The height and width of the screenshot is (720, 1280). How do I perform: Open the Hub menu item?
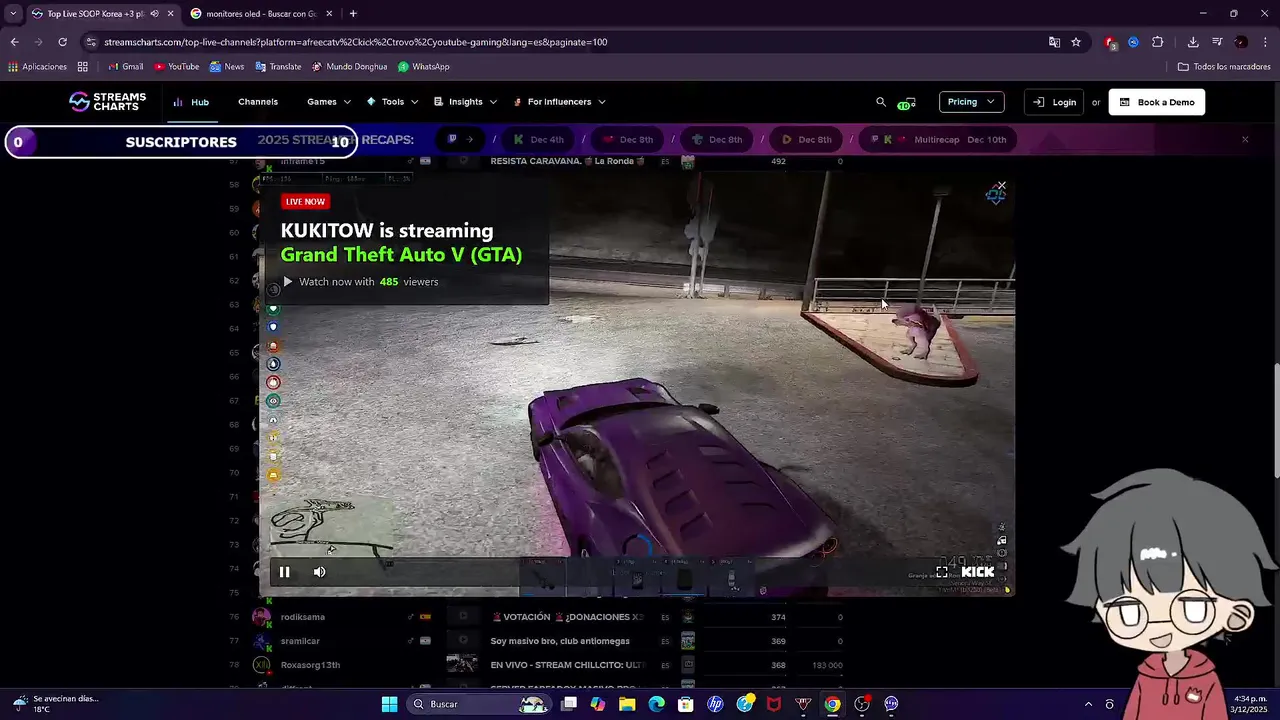191,102
